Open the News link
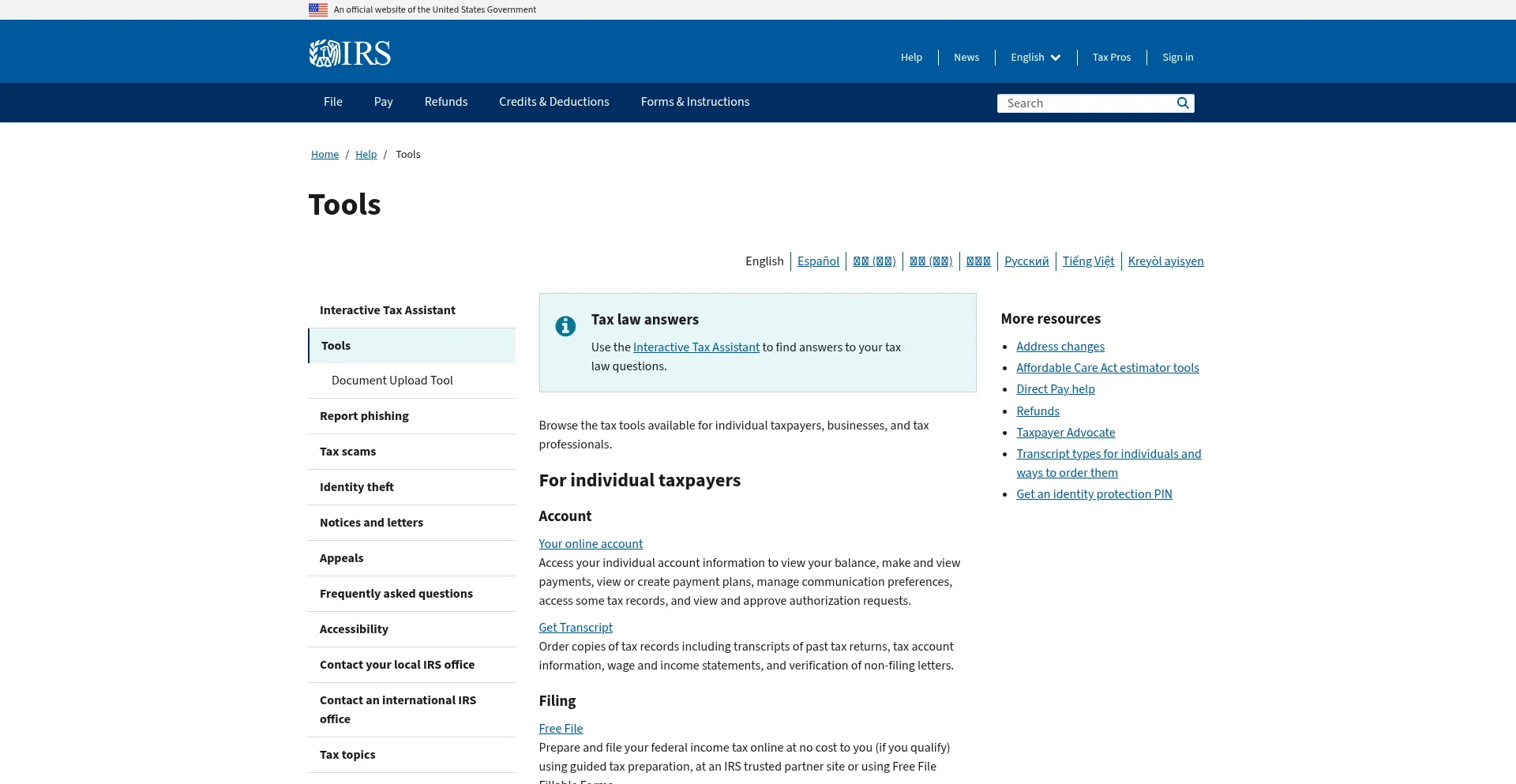The width and height of the screenshot is (1516, 784). (x=966, y=58)
